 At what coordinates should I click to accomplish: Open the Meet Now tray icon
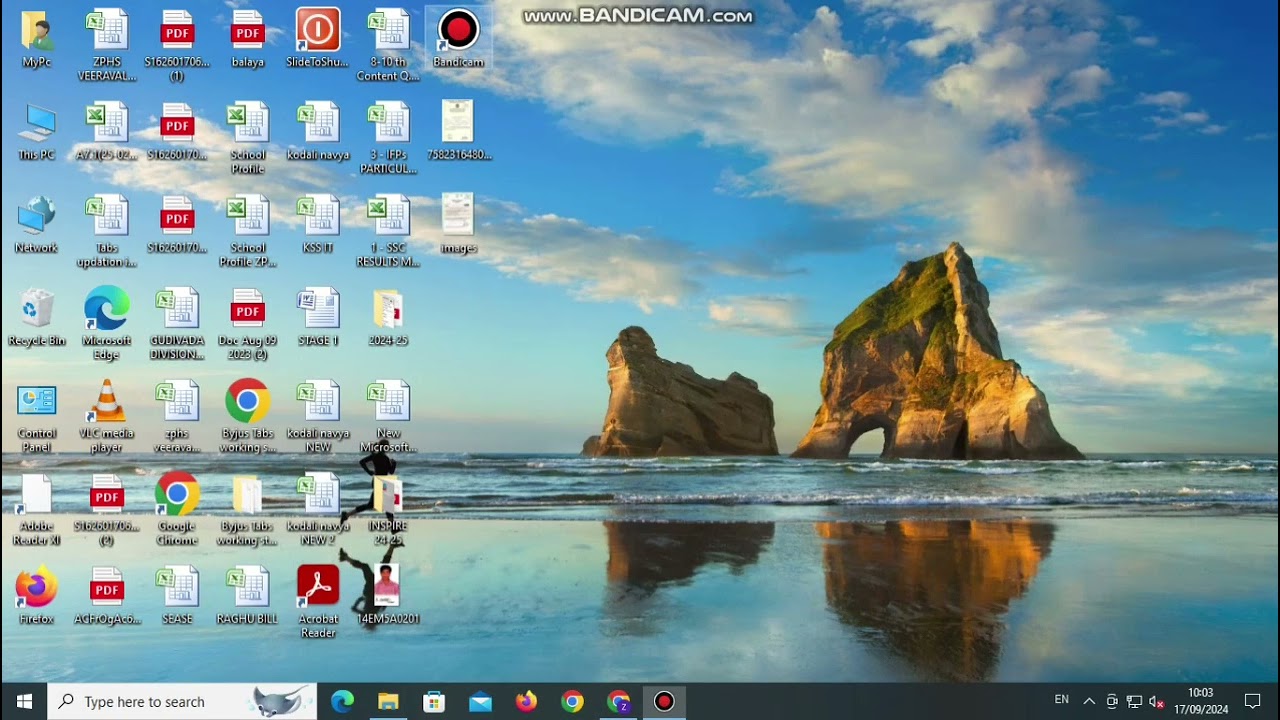pyautogui.click(x=1112, y=702)
